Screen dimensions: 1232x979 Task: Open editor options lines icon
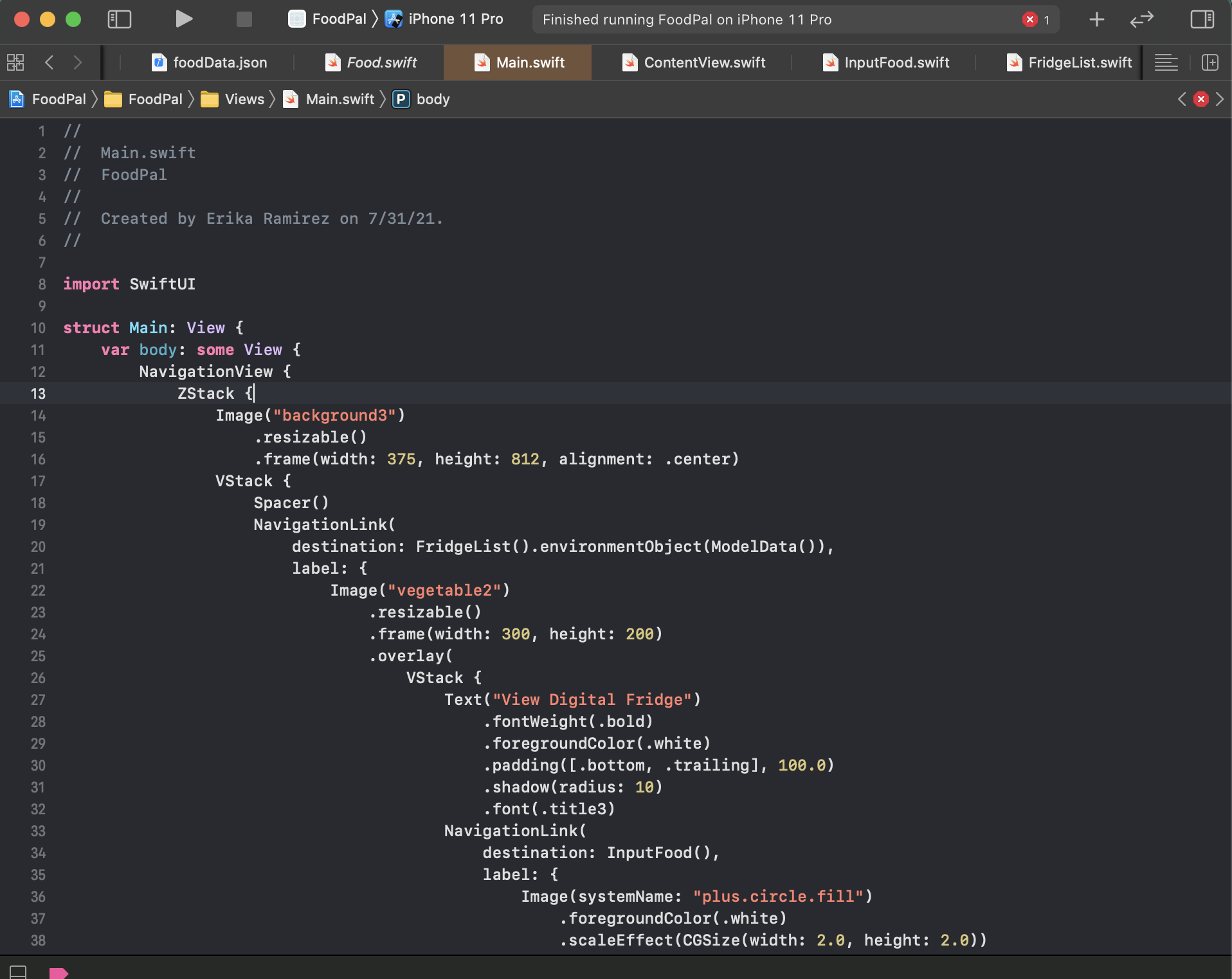pos(1166,62)
